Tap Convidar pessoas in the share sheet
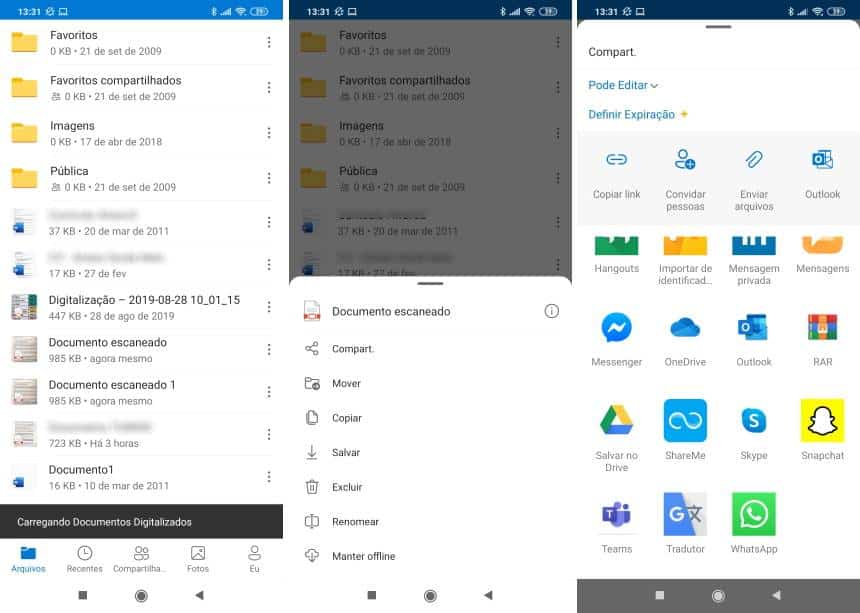Image resolution: width=860 pixels, height=613 pixels. point(685,179)
